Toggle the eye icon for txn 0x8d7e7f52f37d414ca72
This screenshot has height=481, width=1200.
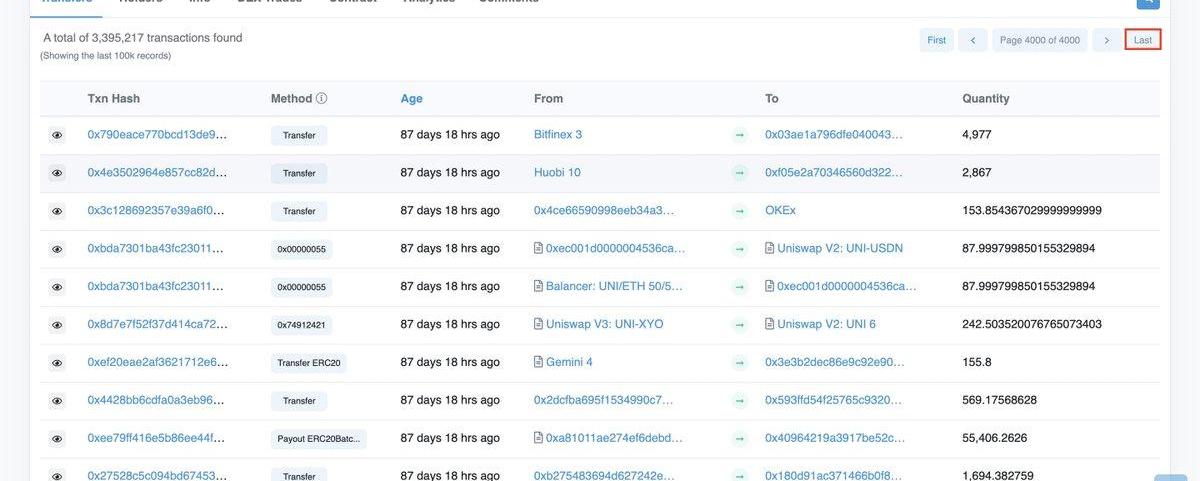coord(57,325)
